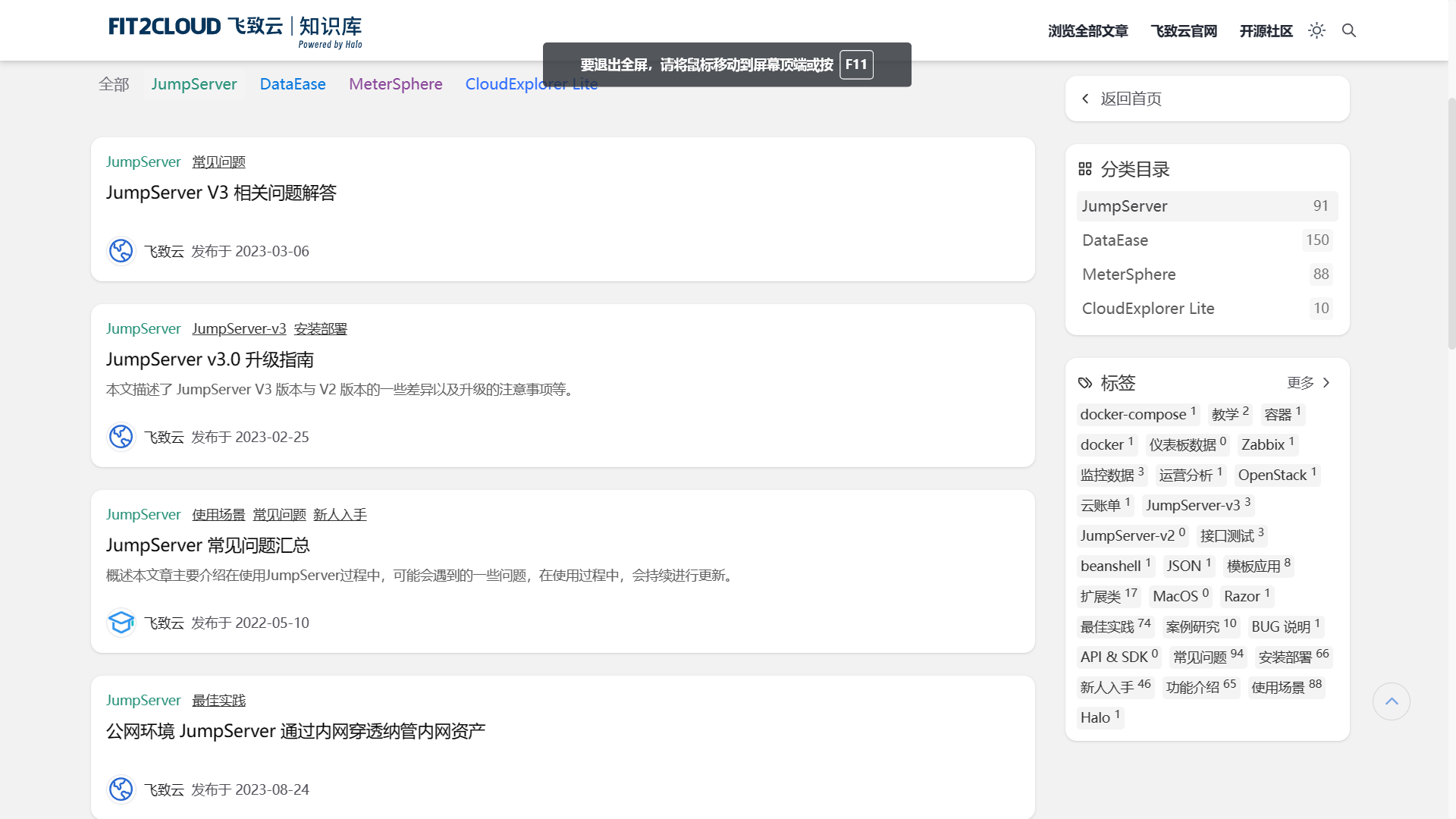Open 浏览全部文章 in the top navigation
Viewport: 1456px width, 819px height.
click(1088, 31)
